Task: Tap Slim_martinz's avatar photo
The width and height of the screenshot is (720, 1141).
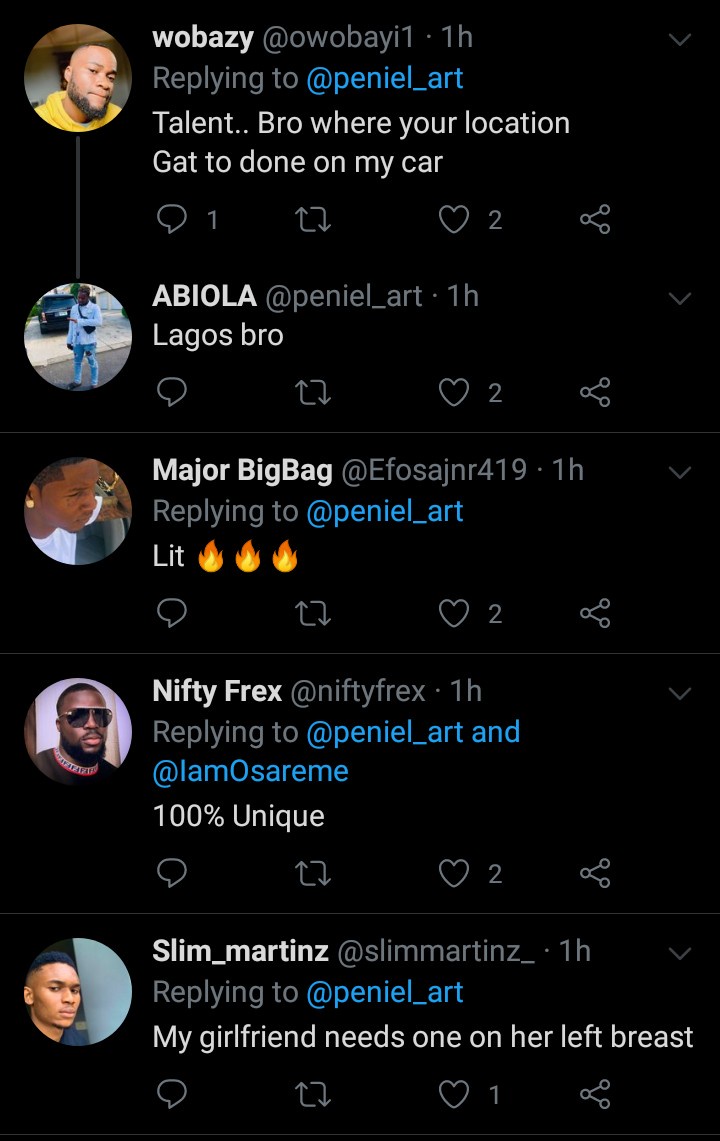Action: coord(78,991)
